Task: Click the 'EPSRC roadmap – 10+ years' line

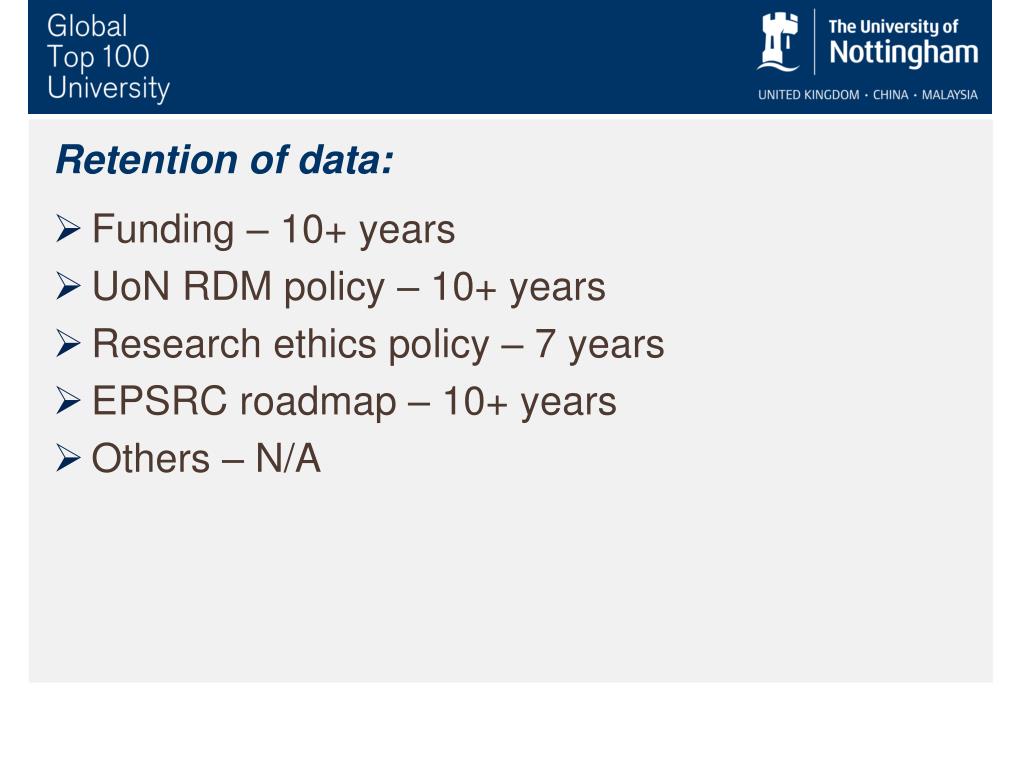Action: tap(354, 402)
